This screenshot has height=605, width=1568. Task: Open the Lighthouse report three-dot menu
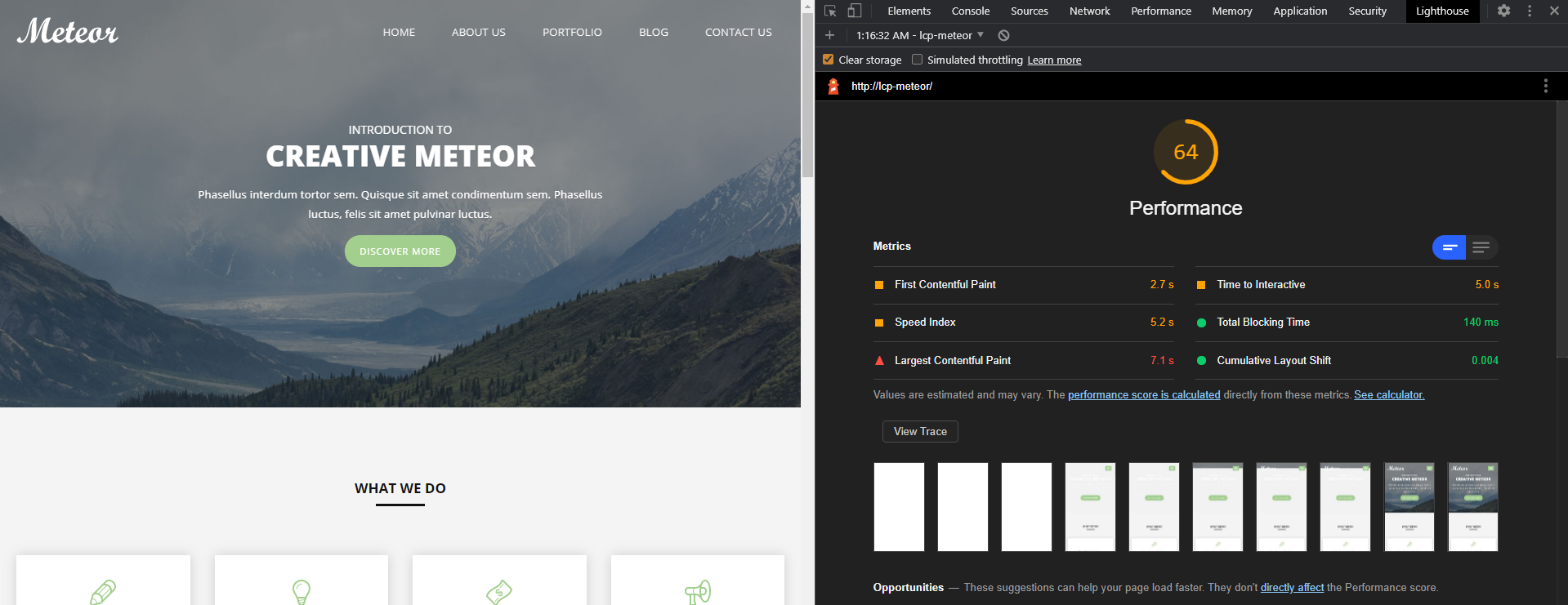click(x=1545, y=86)
